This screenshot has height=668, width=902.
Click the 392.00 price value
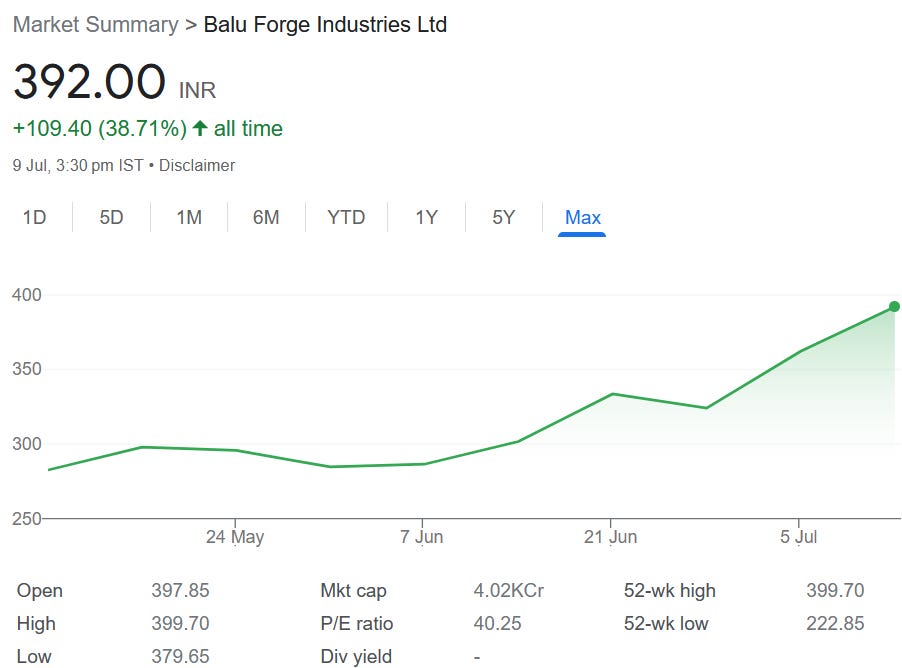[89, 82]
